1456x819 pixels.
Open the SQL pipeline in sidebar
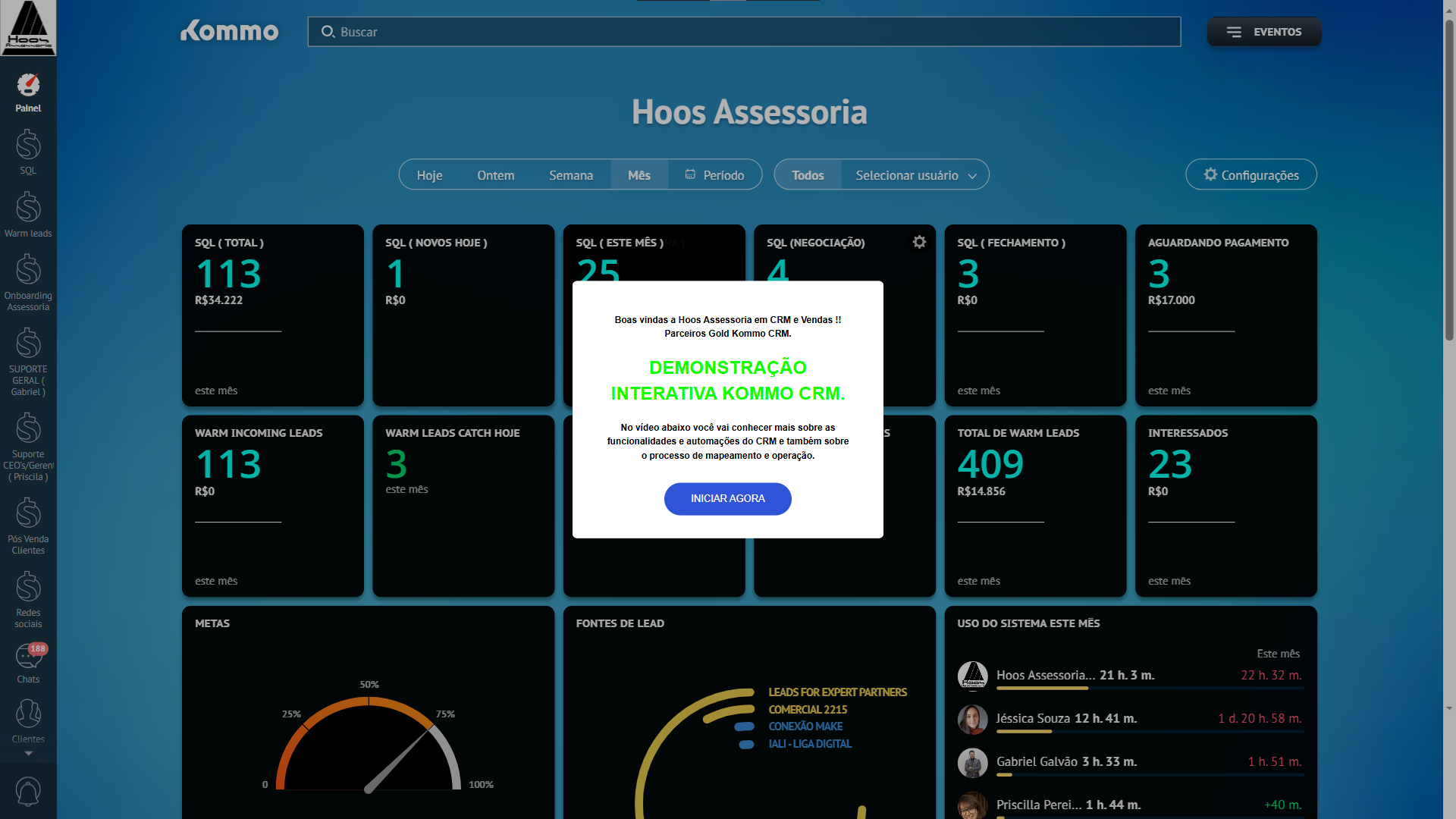(28, 152)
